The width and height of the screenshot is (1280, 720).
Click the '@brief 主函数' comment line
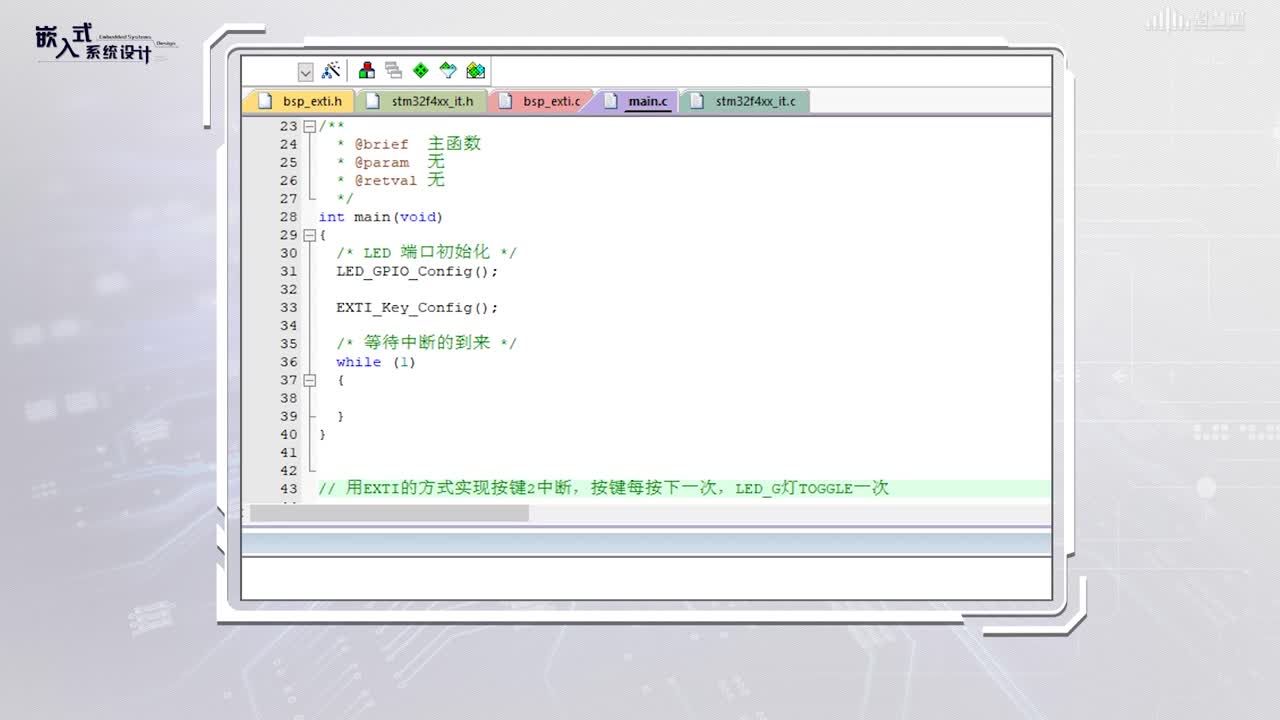point(409,144)
